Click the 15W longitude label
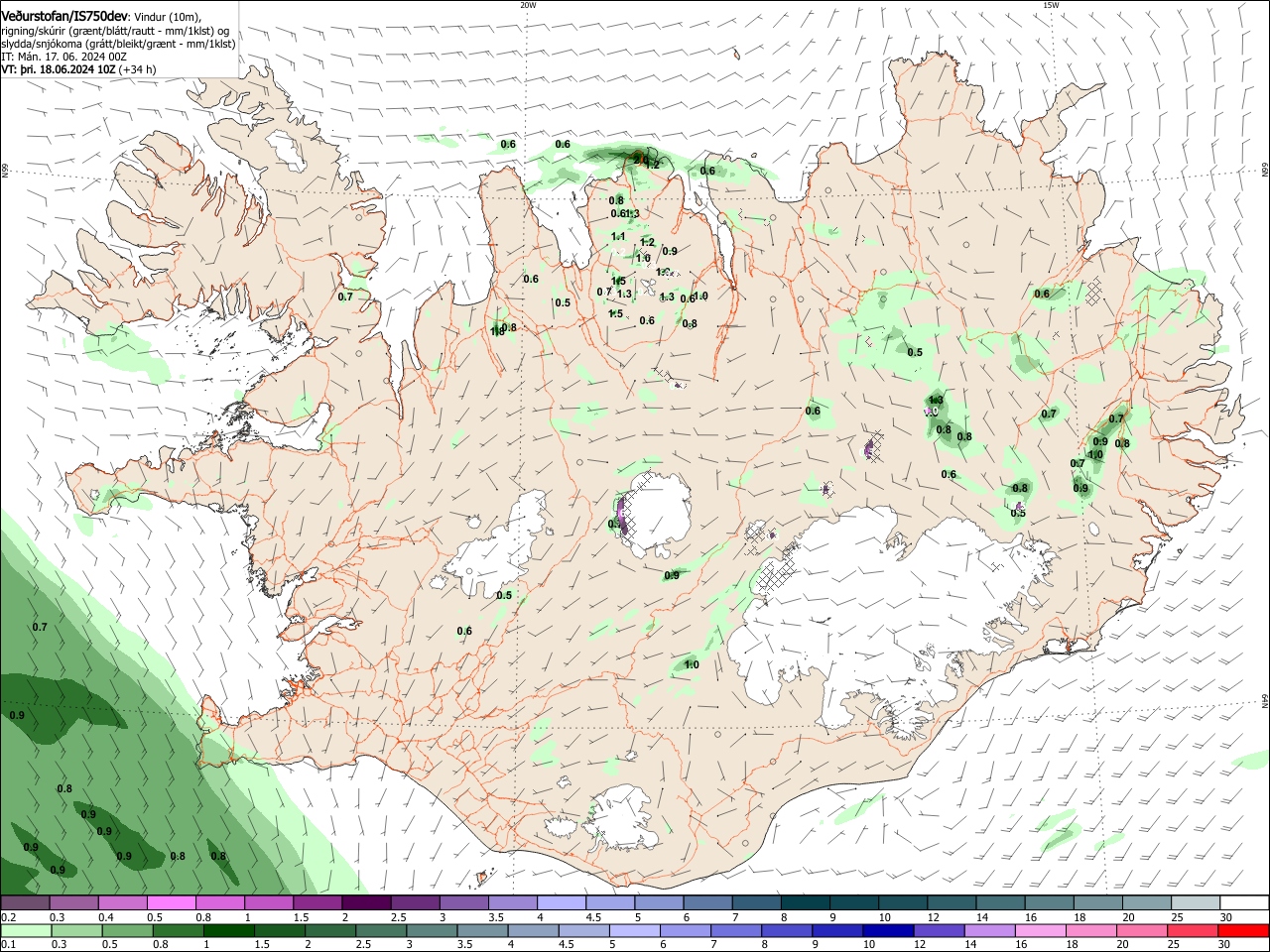This screenshot has height=952, width=1270. (1050, 5)
